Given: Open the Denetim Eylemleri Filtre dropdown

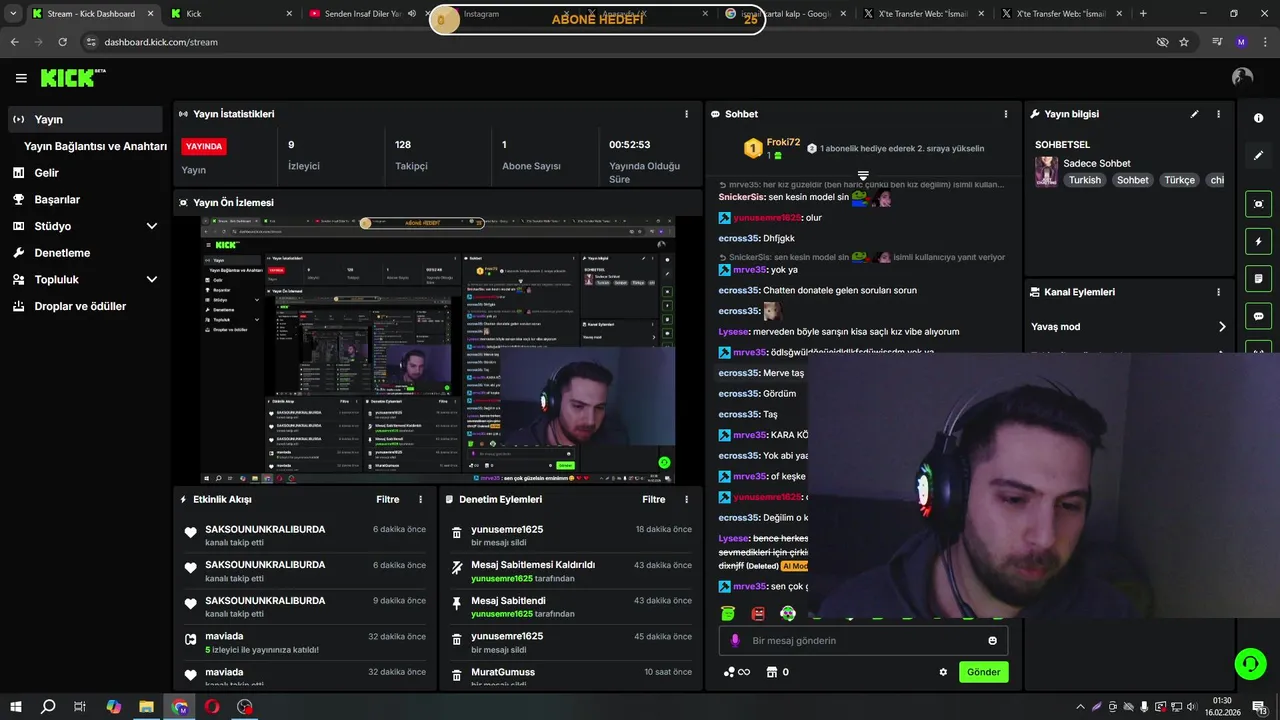Looking at the screenshot, I should pyautogui.click(x=654, y=499).
